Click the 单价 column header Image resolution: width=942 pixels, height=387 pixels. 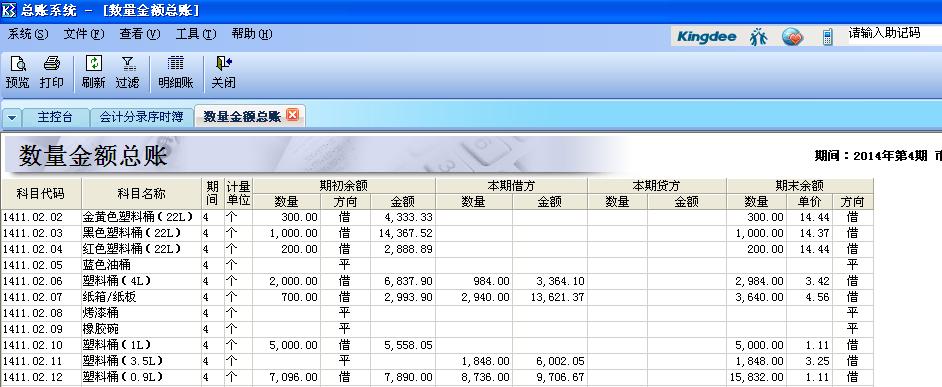pyautogui.click(x=809, y=202)
